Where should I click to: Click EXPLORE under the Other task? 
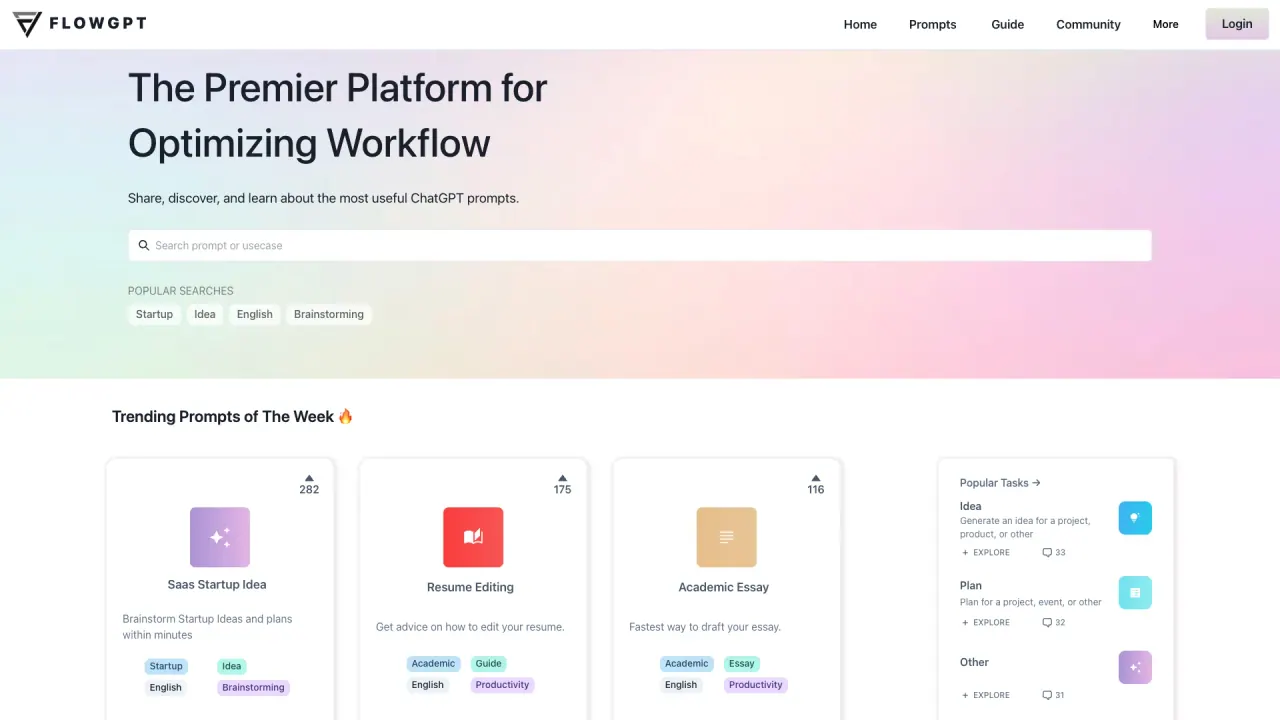[x=986, y=695]
